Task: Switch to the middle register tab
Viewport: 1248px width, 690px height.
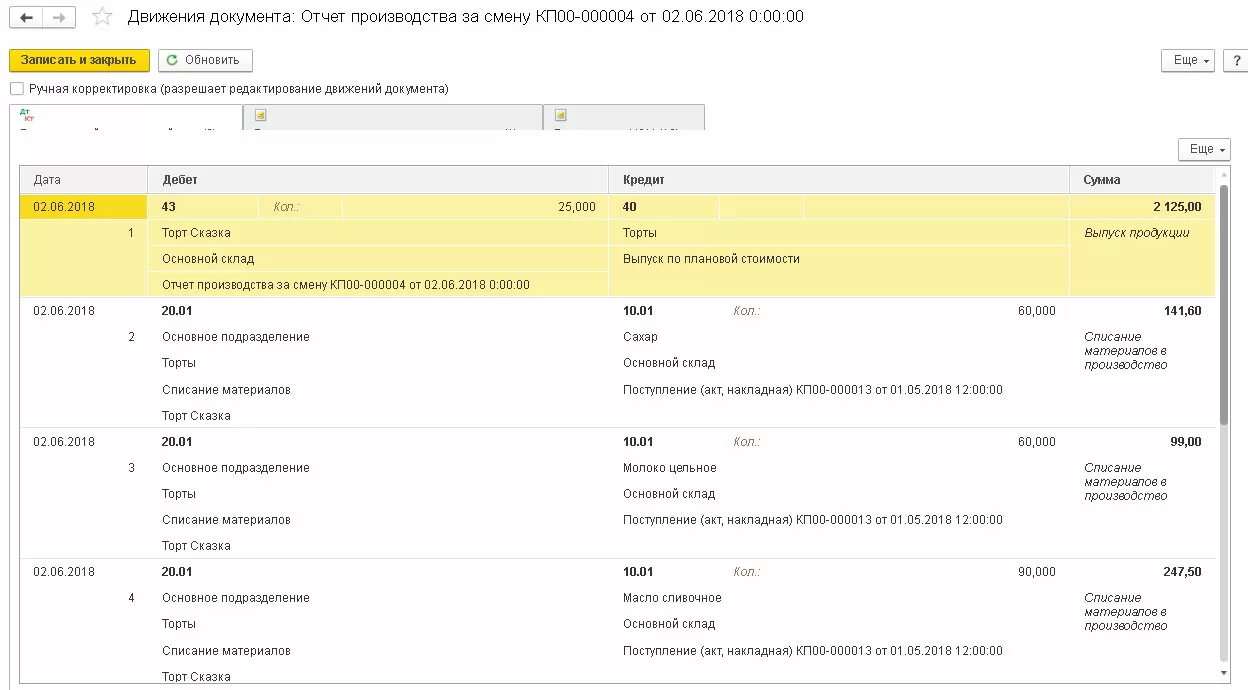Action: coord(392,117)
